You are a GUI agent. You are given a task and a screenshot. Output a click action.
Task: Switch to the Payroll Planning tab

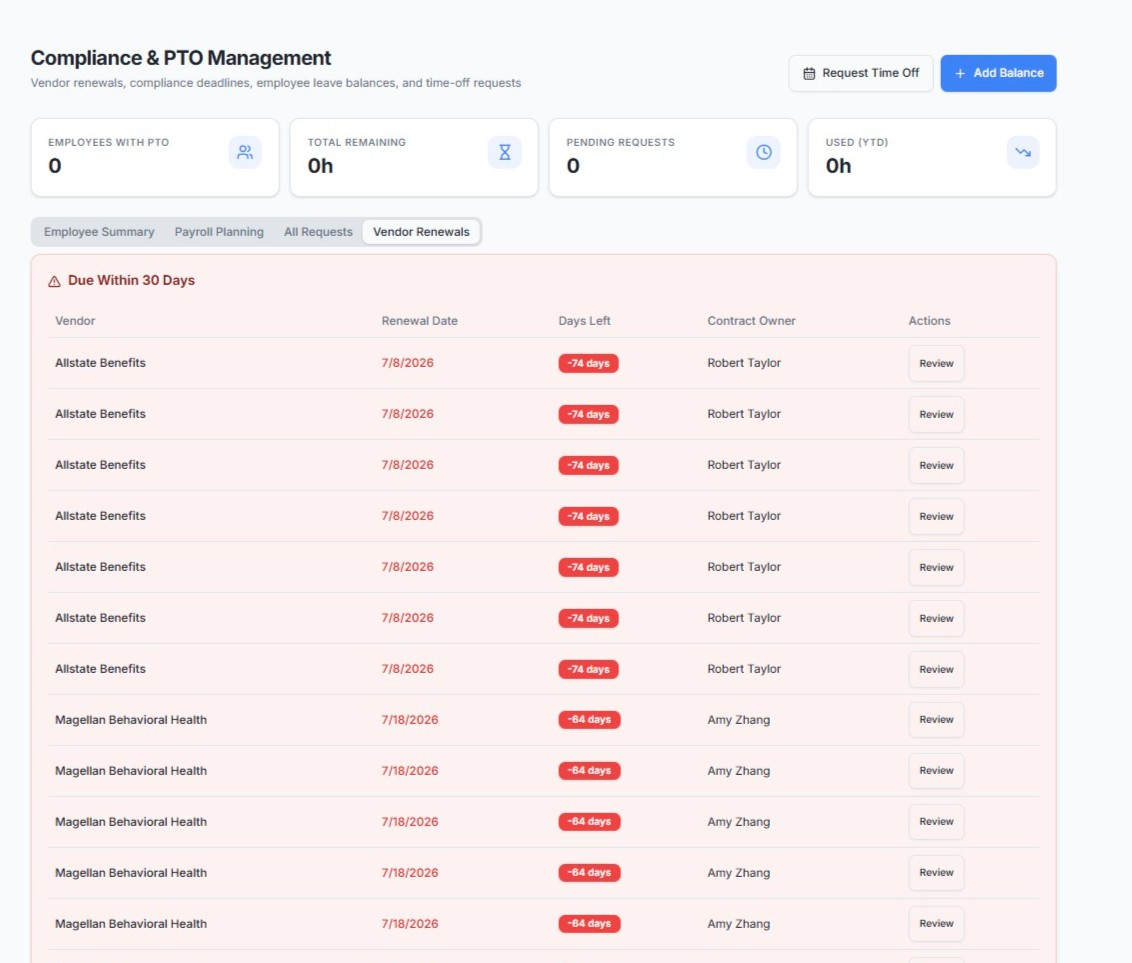click(x=219, y=232)
